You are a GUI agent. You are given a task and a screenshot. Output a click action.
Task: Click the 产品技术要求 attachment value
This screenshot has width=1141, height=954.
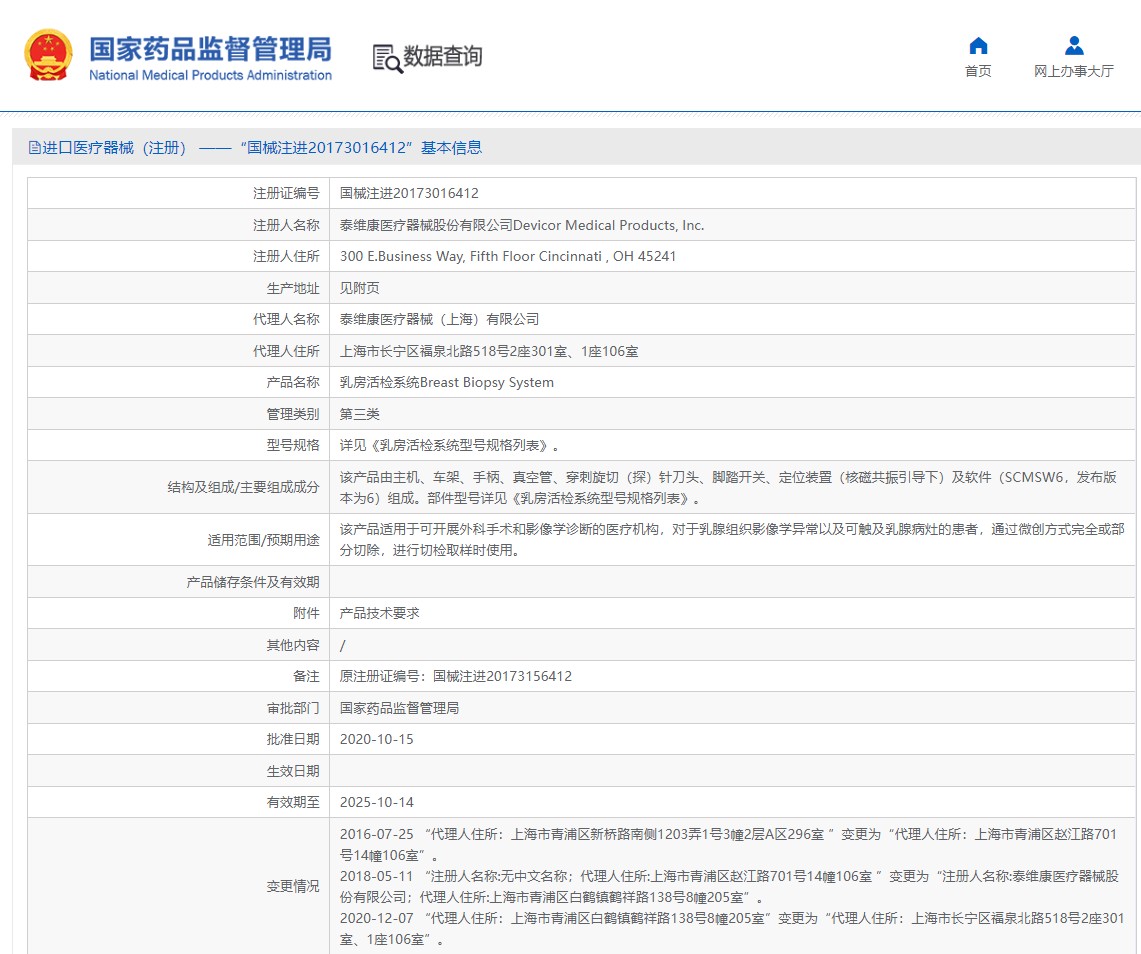click(380, 613)
